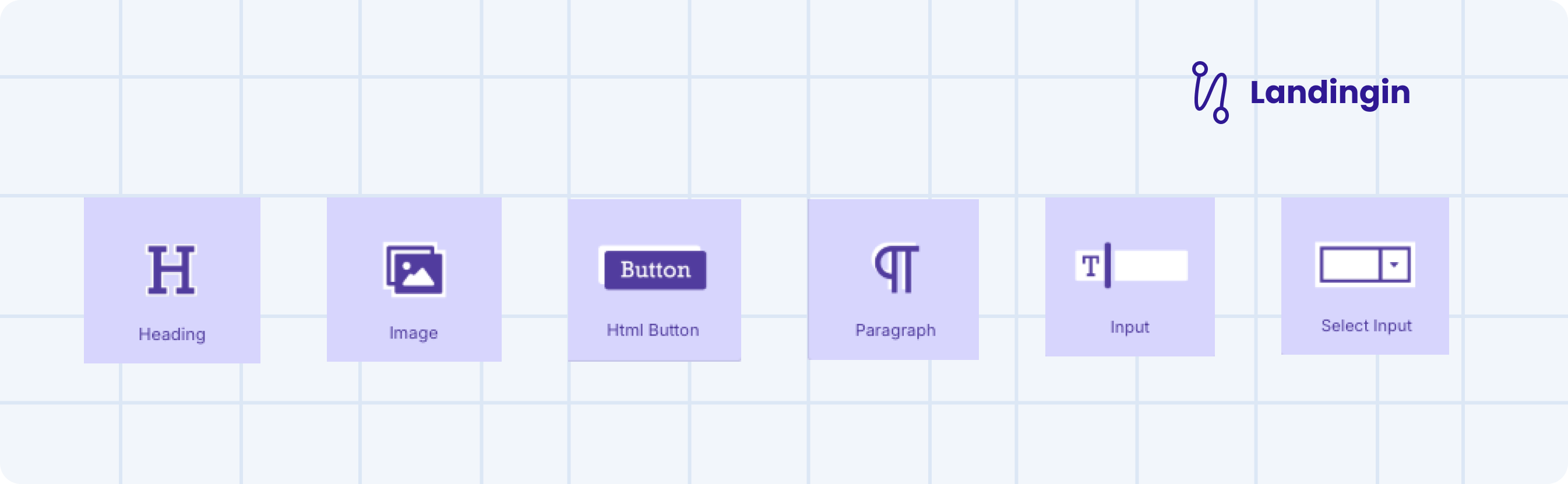The height and width of the screenshot is (484, 1568).
Task: Click the mountain picture inside Image icon
Action: pos(418,274)
